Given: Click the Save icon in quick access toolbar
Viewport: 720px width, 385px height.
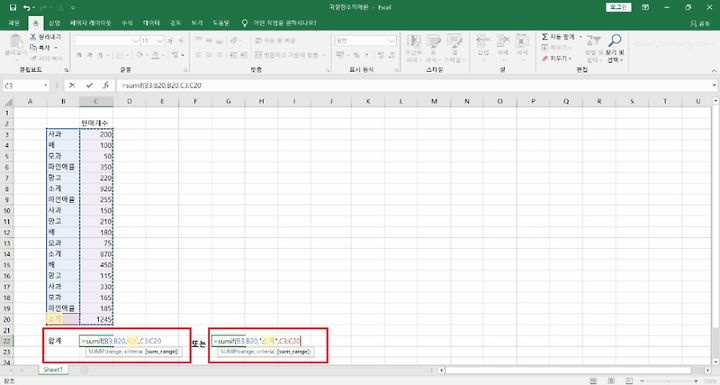Looking at the screenshot, I should [13, 7].
